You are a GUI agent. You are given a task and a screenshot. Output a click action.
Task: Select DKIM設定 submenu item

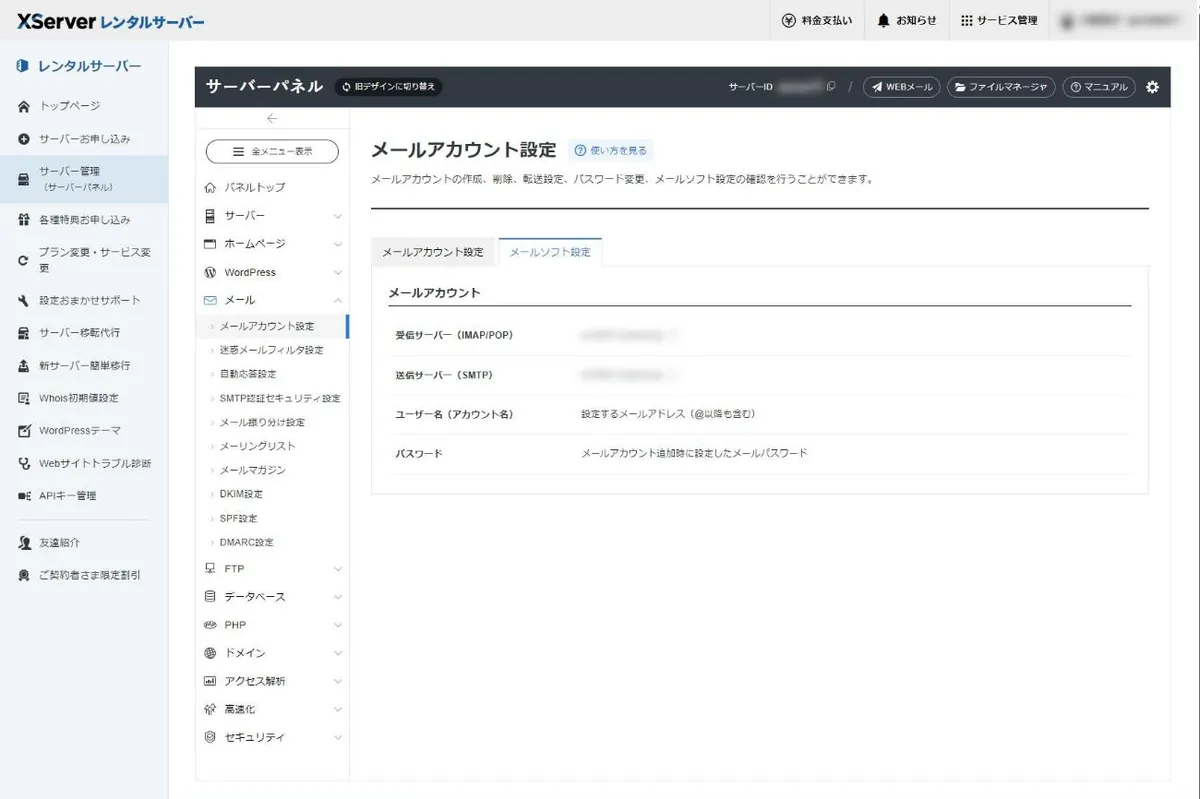(x=241, y=494)
